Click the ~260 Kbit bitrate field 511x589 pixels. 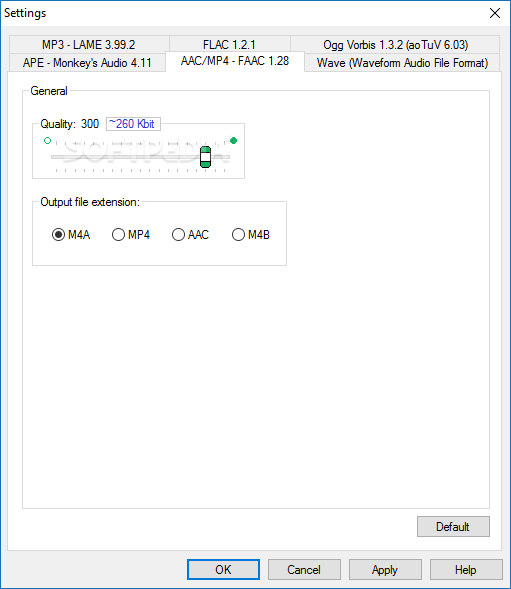click(133, 124)
